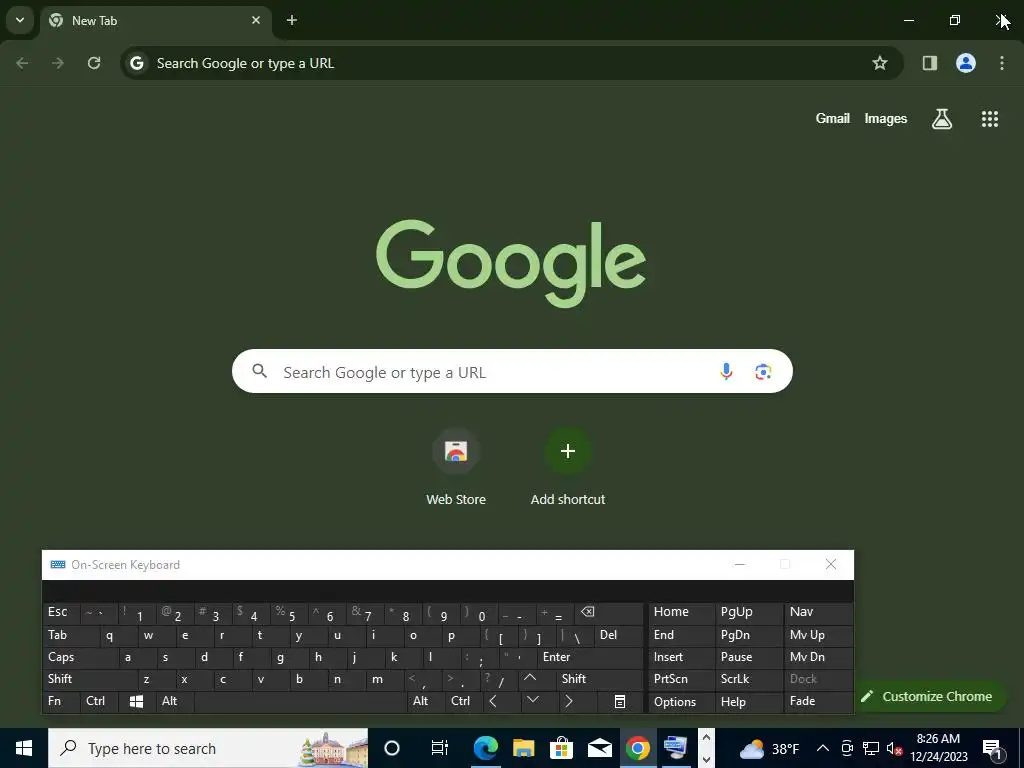
Task: Tap the Nav key on the On-Screen Keyboard
Action: click(x=818, y=613)
